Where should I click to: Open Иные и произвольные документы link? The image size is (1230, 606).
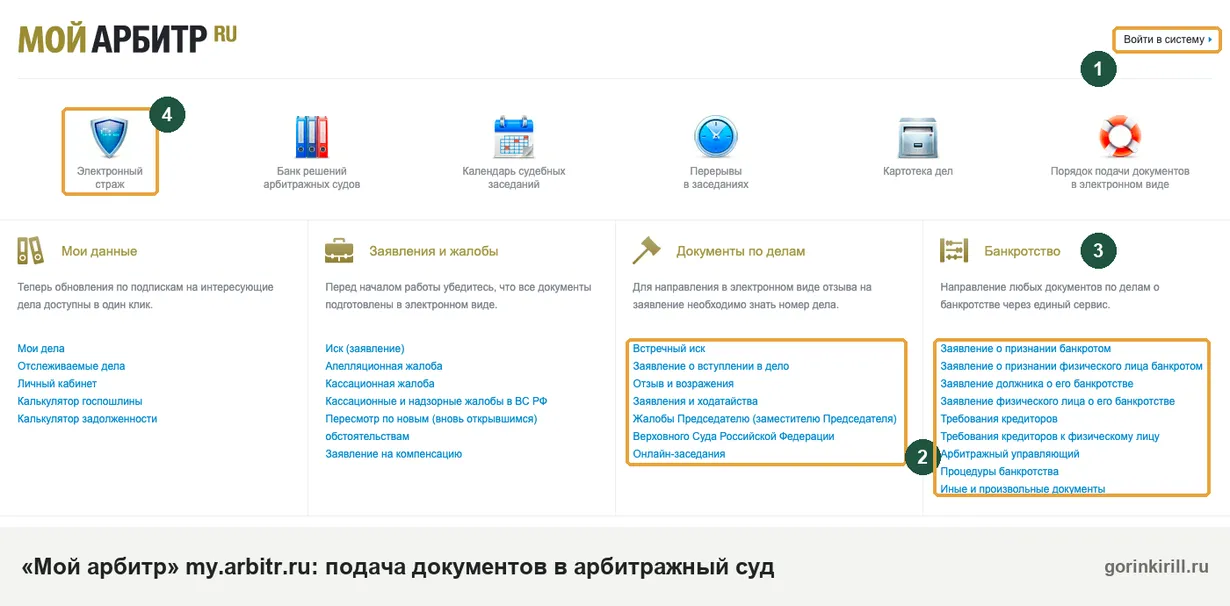(x=1023, y=489)
